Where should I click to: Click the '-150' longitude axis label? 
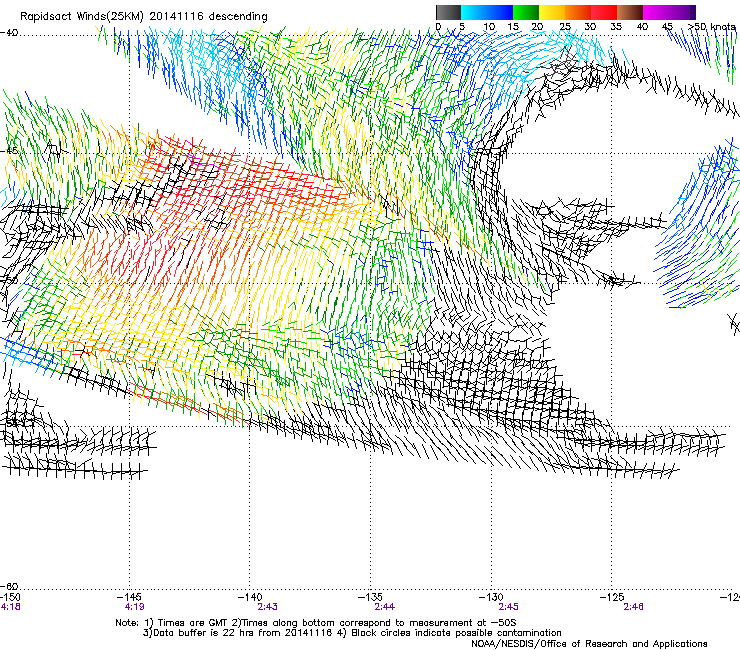(10, 597)
